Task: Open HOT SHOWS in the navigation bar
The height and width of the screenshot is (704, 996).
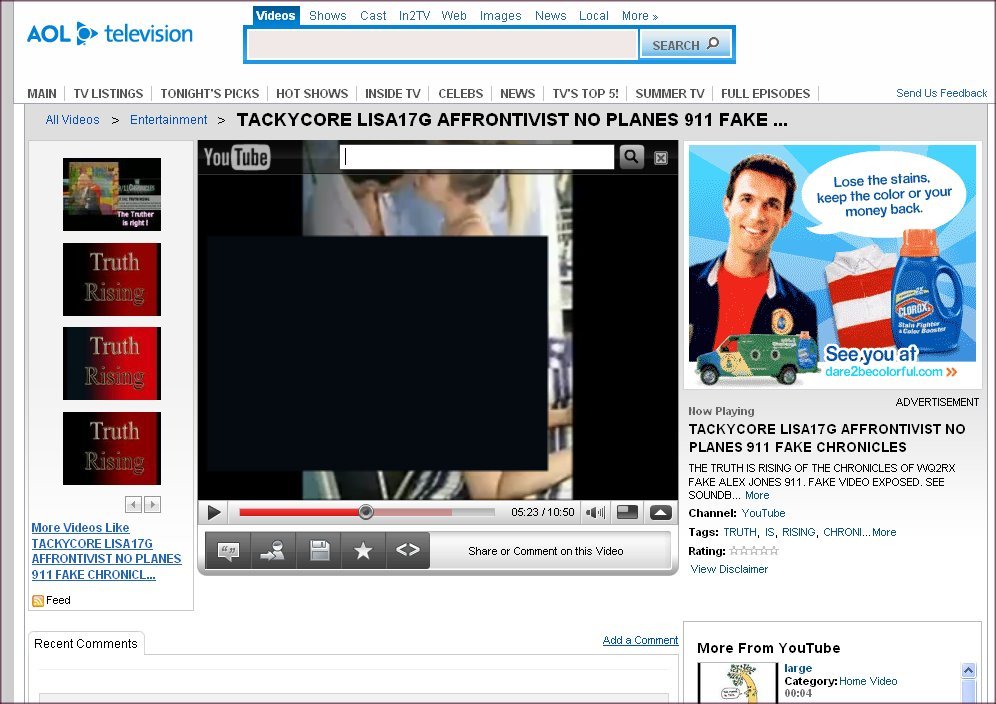Action: click(x=312, y=93)
